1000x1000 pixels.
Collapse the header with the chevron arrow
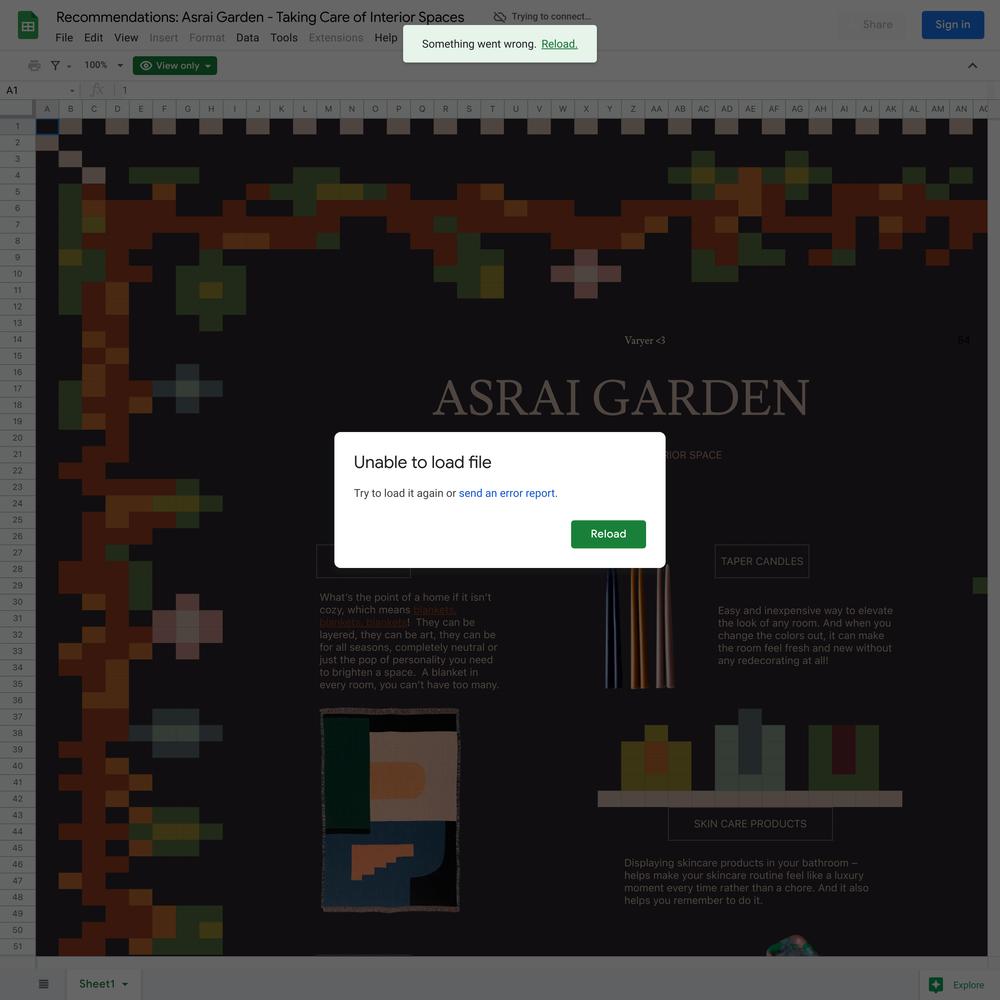(x=972, y=66)
